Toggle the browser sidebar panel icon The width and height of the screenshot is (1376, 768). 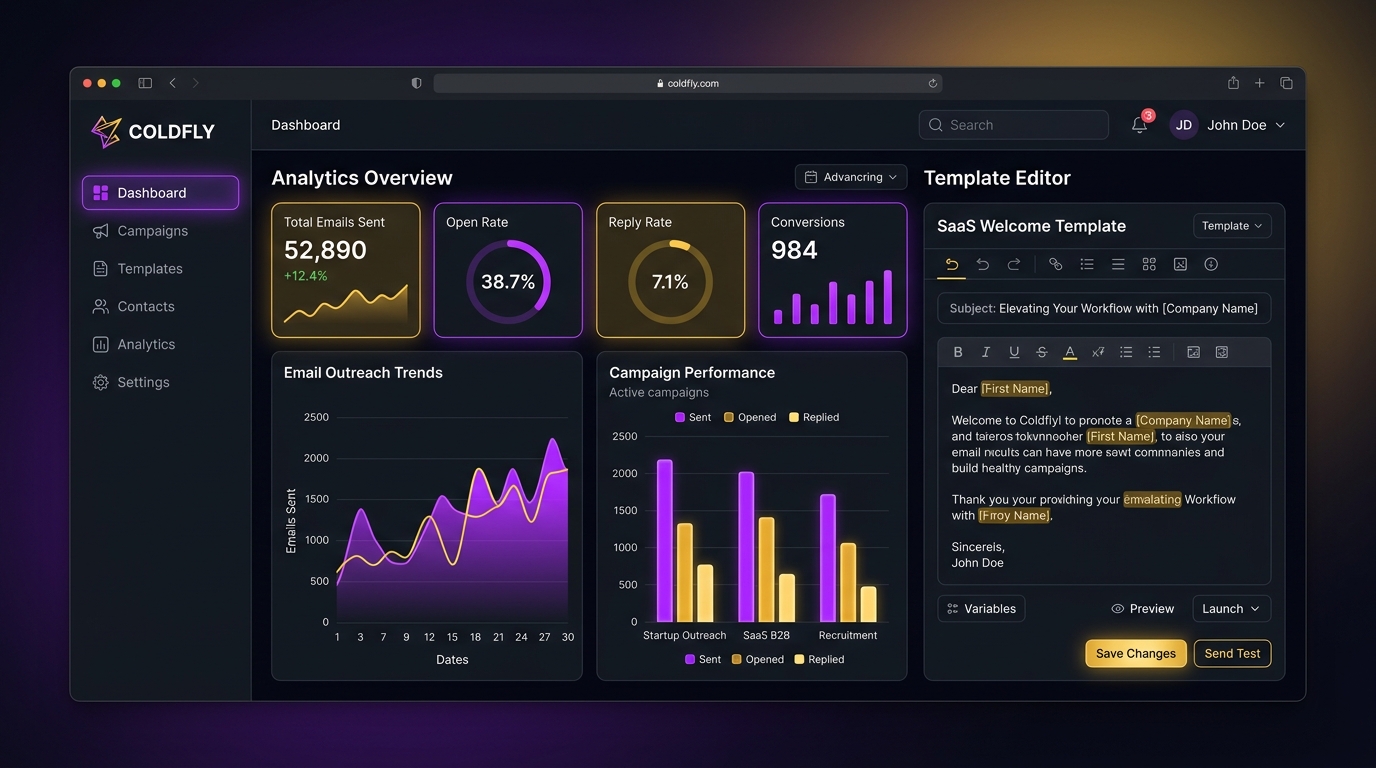click(x=145, y=83)
